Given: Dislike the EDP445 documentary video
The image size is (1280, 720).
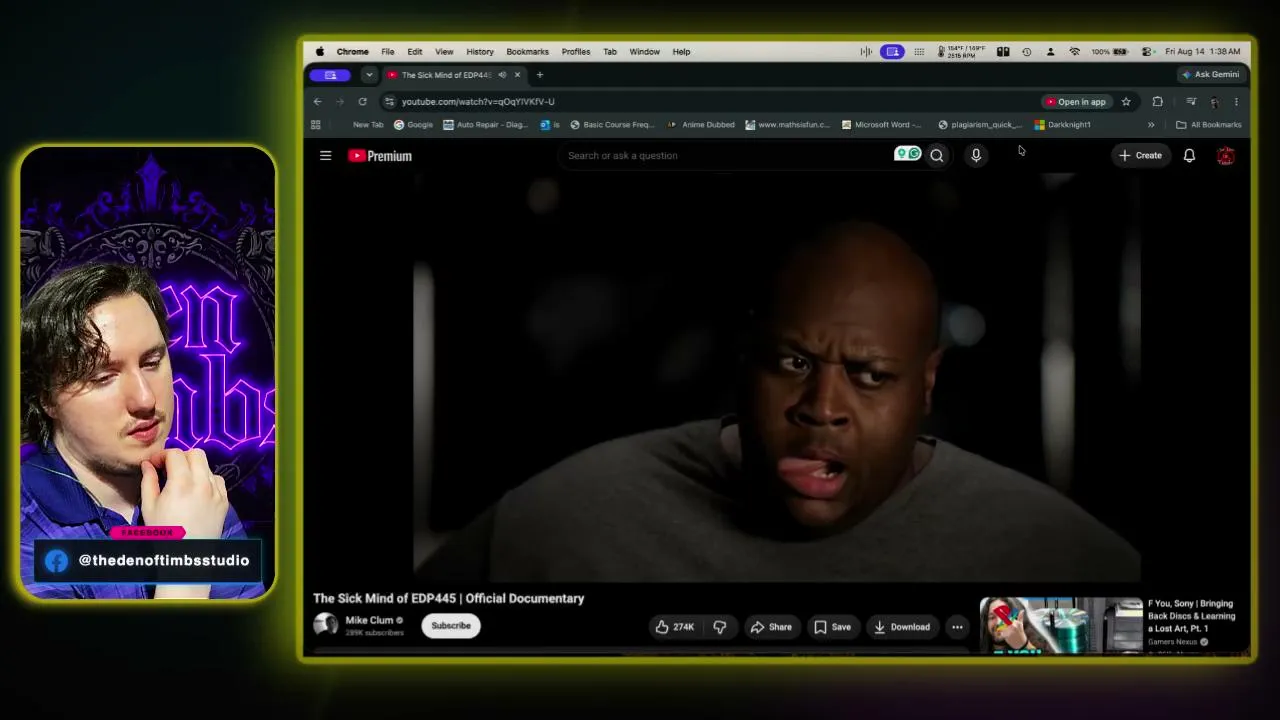Looking at the screenshot, I should pyautogui.click(x=719, y=627).
